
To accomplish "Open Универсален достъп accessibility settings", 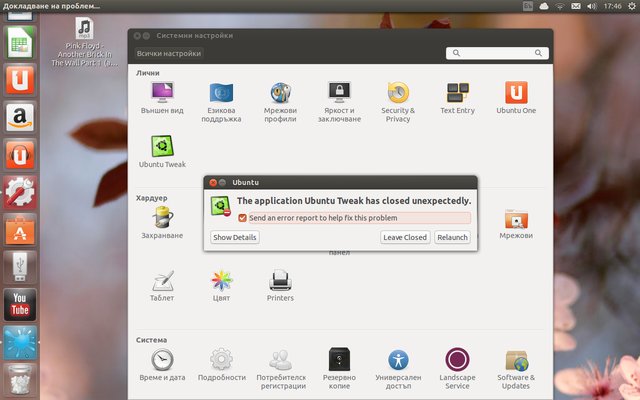I will pyautogui.click(x=398, y=369).
